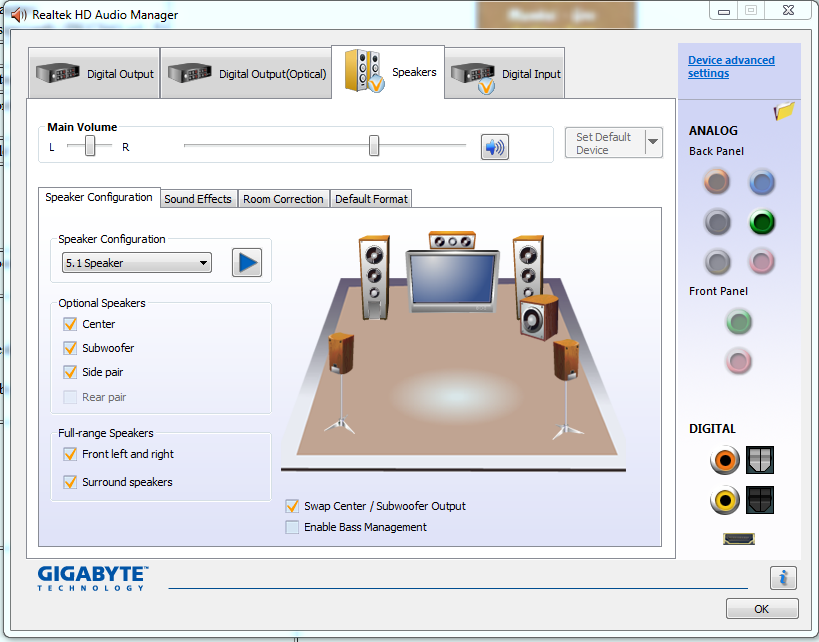Open the Default Format tab
The width and height of the screenshot is (819, 642).
[371, 199]
